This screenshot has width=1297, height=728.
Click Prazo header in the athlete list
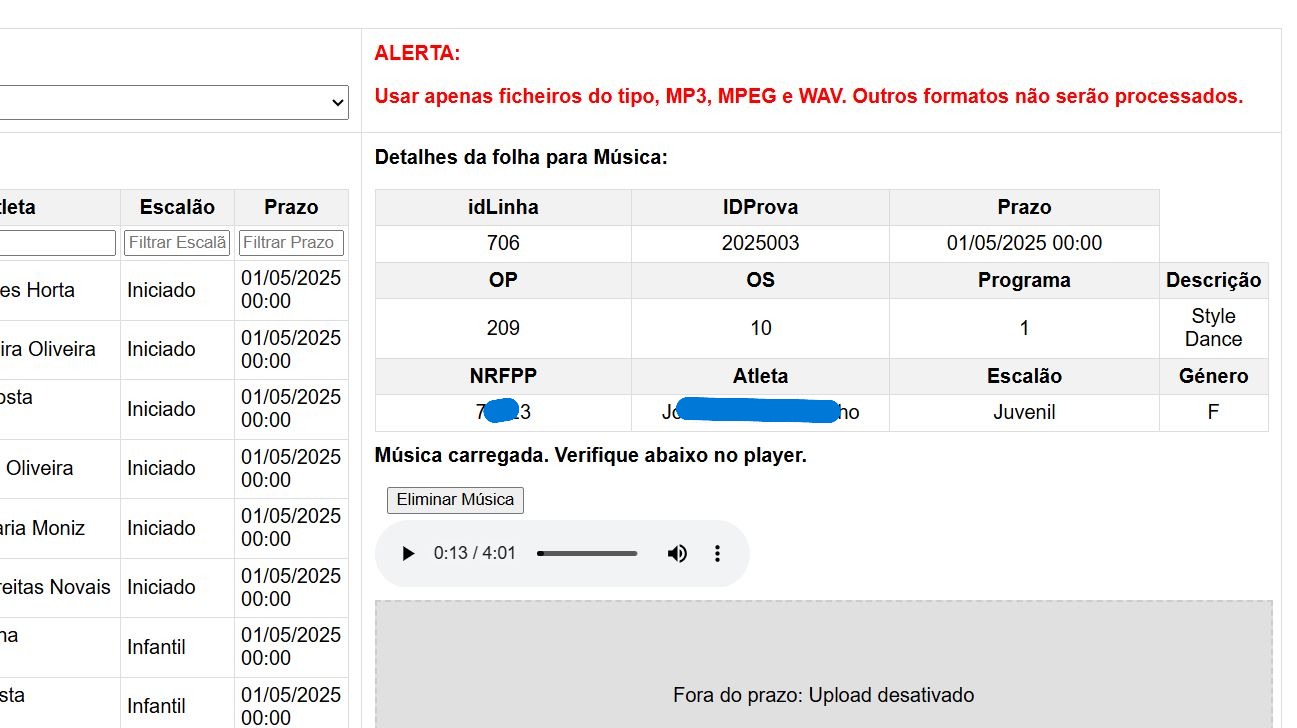(x=291, y=207)
